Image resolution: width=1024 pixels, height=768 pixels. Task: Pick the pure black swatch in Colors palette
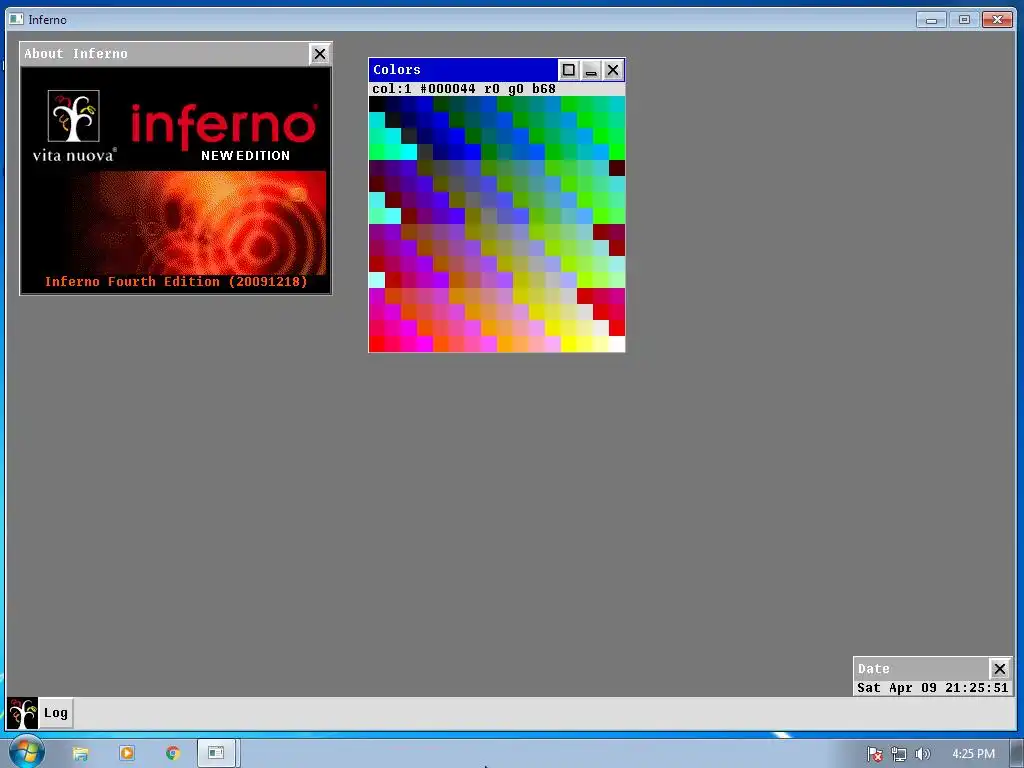(377, 104)
